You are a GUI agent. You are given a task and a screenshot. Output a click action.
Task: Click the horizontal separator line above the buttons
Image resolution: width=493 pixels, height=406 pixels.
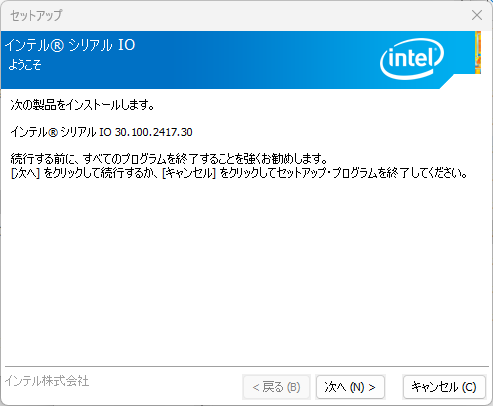coord(247,367)
